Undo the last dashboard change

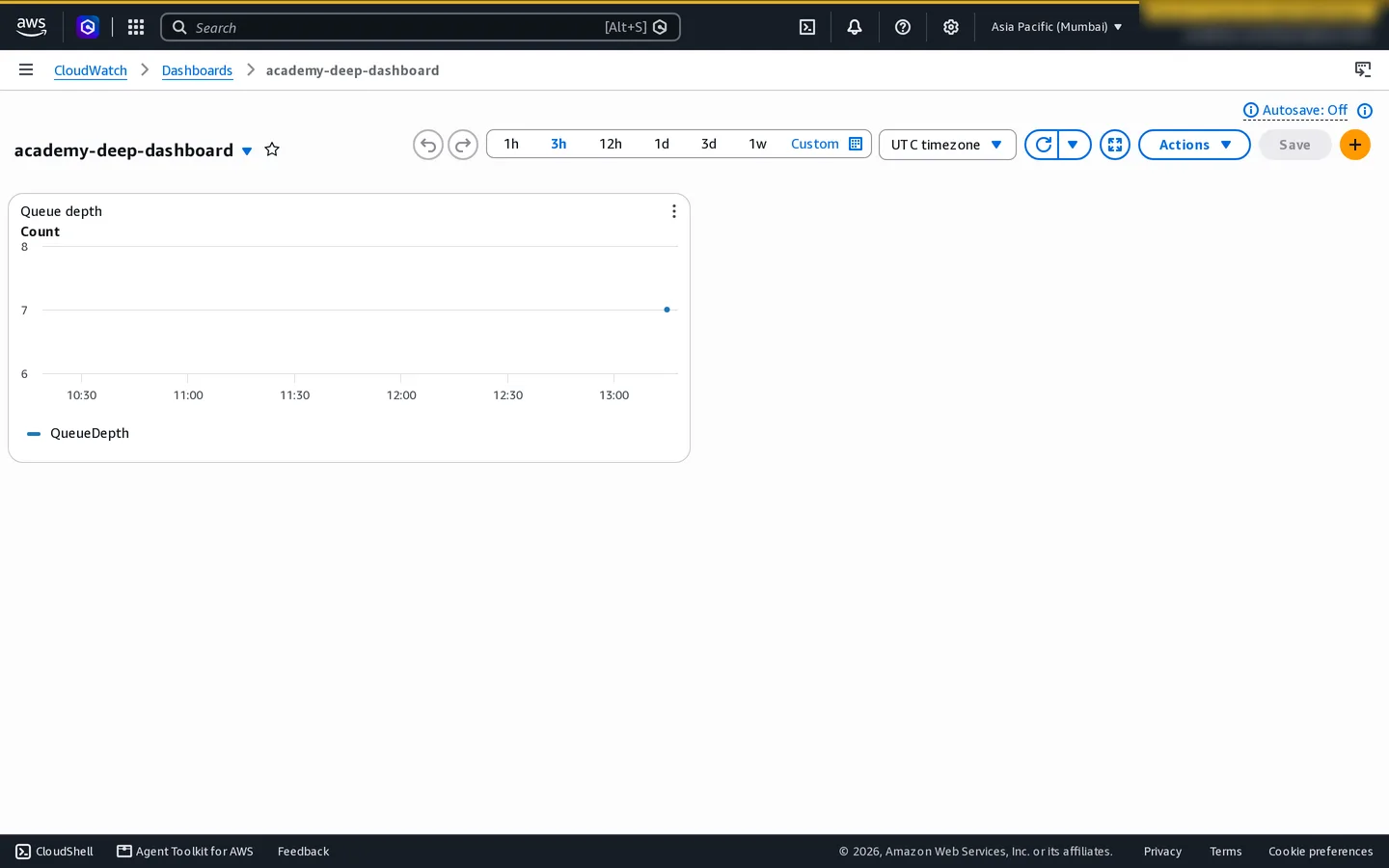point(428,145)
